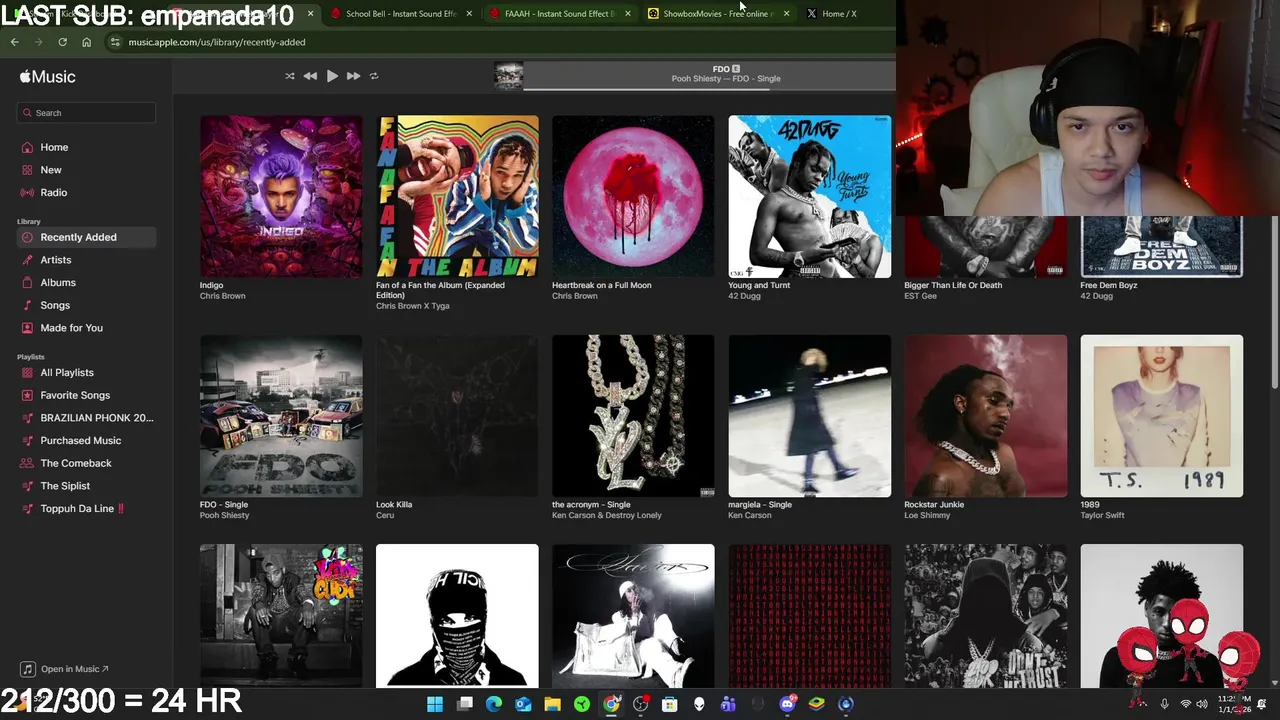The image size is (1280, 720).
Task: Switch to Home / X tab
Action: point(838,14)
